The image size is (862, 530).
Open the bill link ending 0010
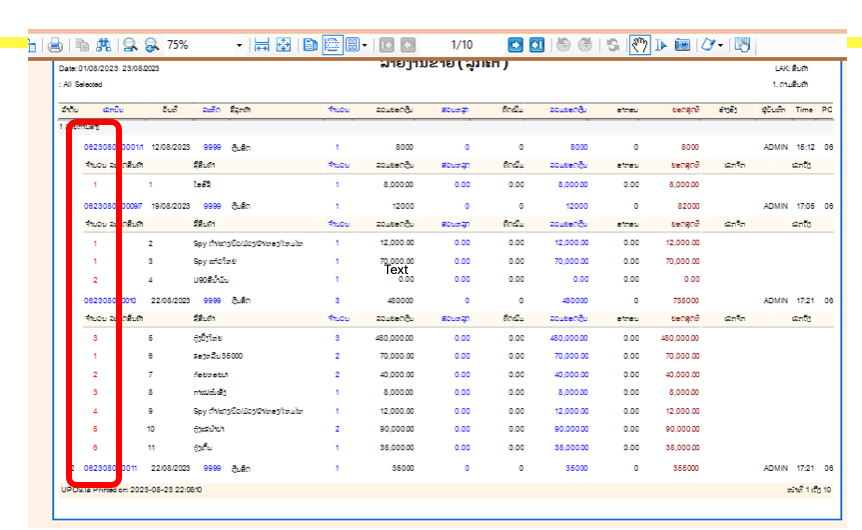110,301
